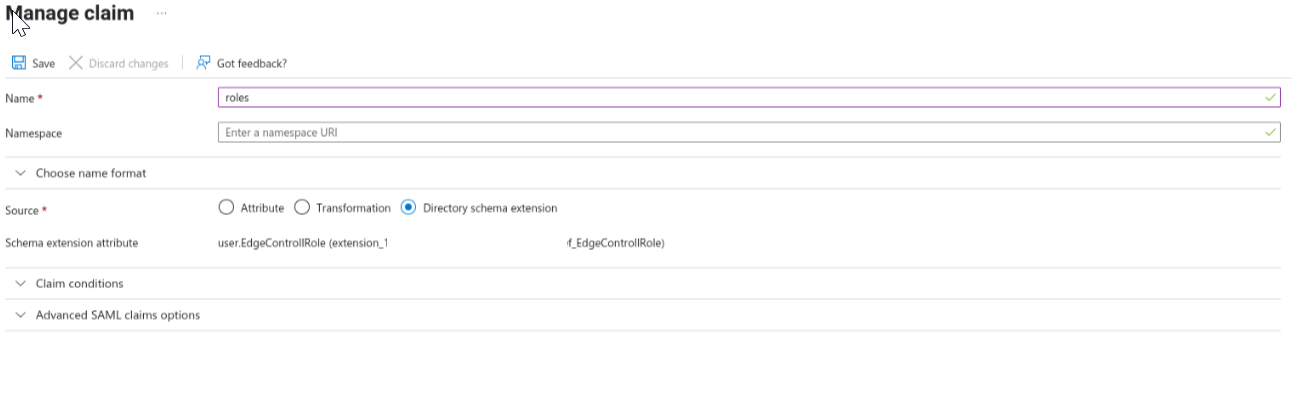Expand the Claim conditions section
This screenshot has width=1292, height=410.
pyautogui.click(x=80, y=284)
